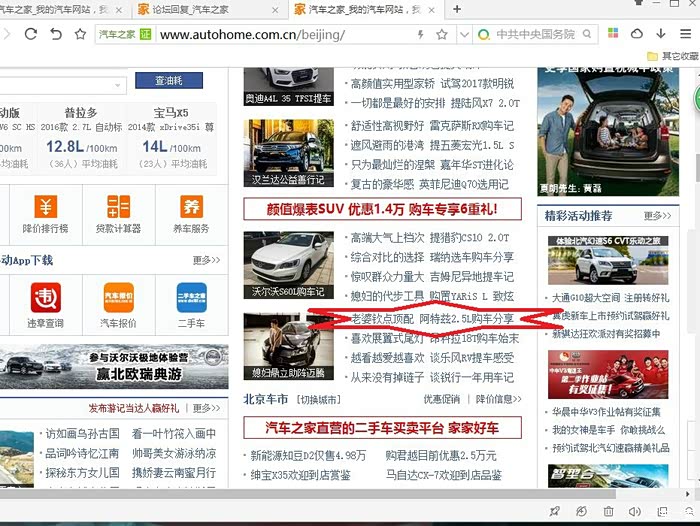Screen dimensions: 700x526
Task: Open the 二手车 app icon
Action: coord(191,298)
